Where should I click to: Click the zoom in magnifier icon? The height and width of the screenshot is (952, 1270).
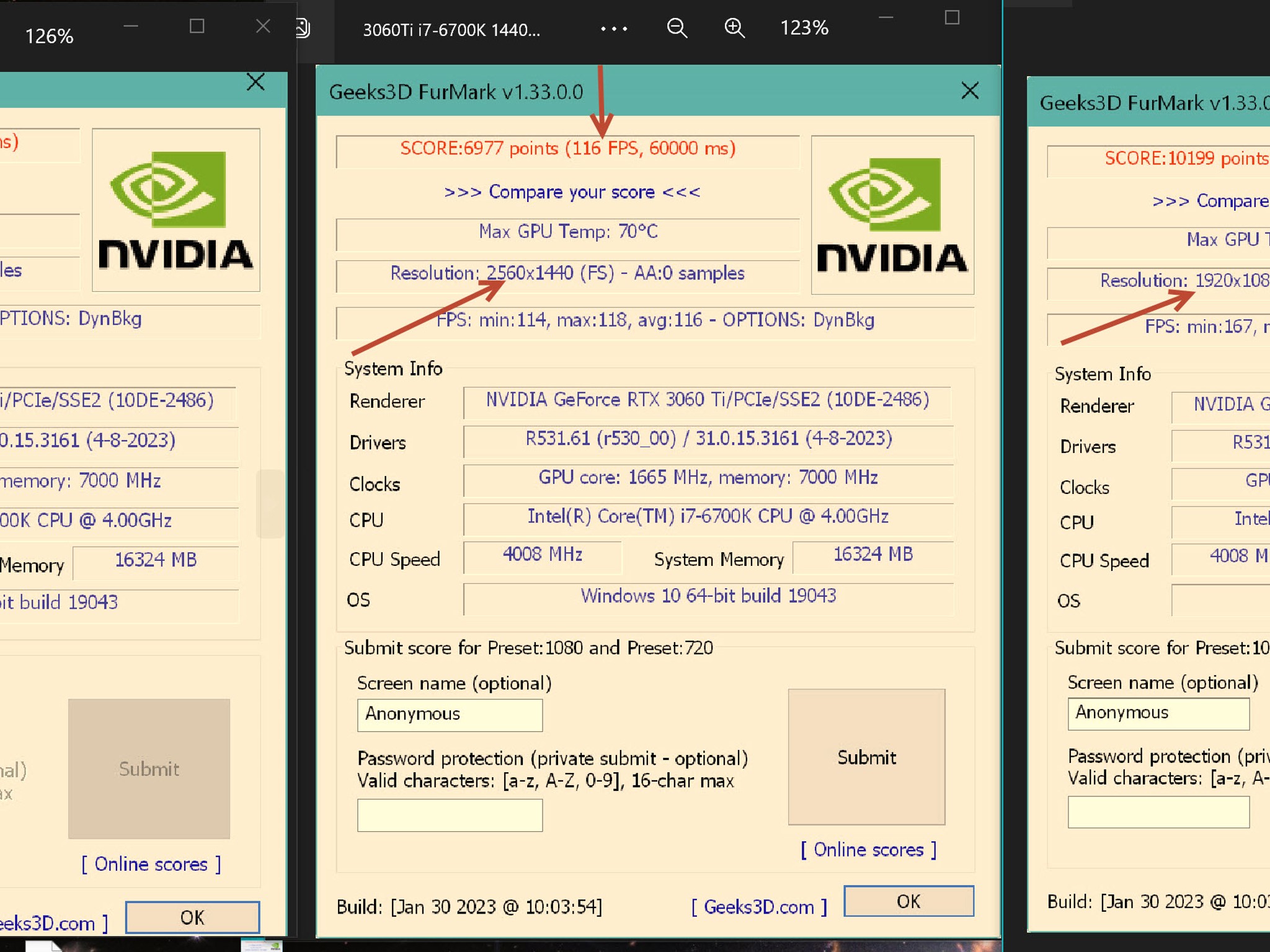tap(734, 29)
